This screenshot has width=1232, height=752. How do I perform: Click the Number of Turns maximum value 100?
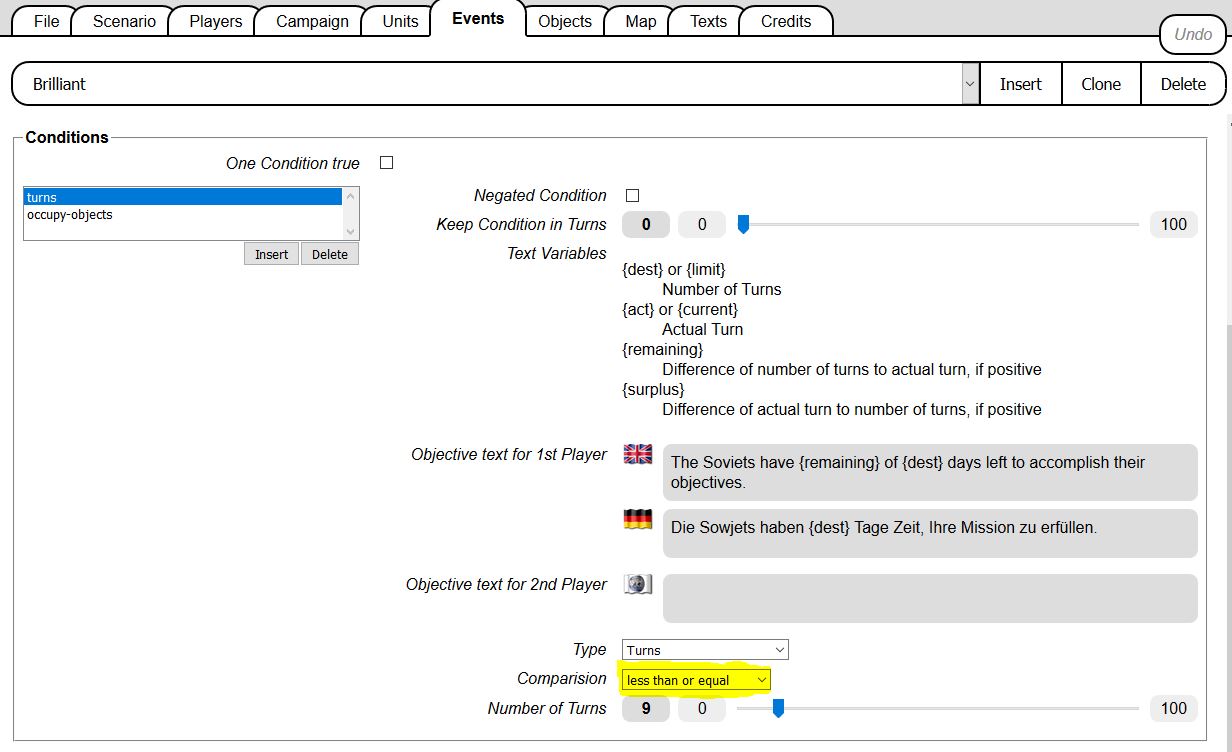tap(1174, 708)
